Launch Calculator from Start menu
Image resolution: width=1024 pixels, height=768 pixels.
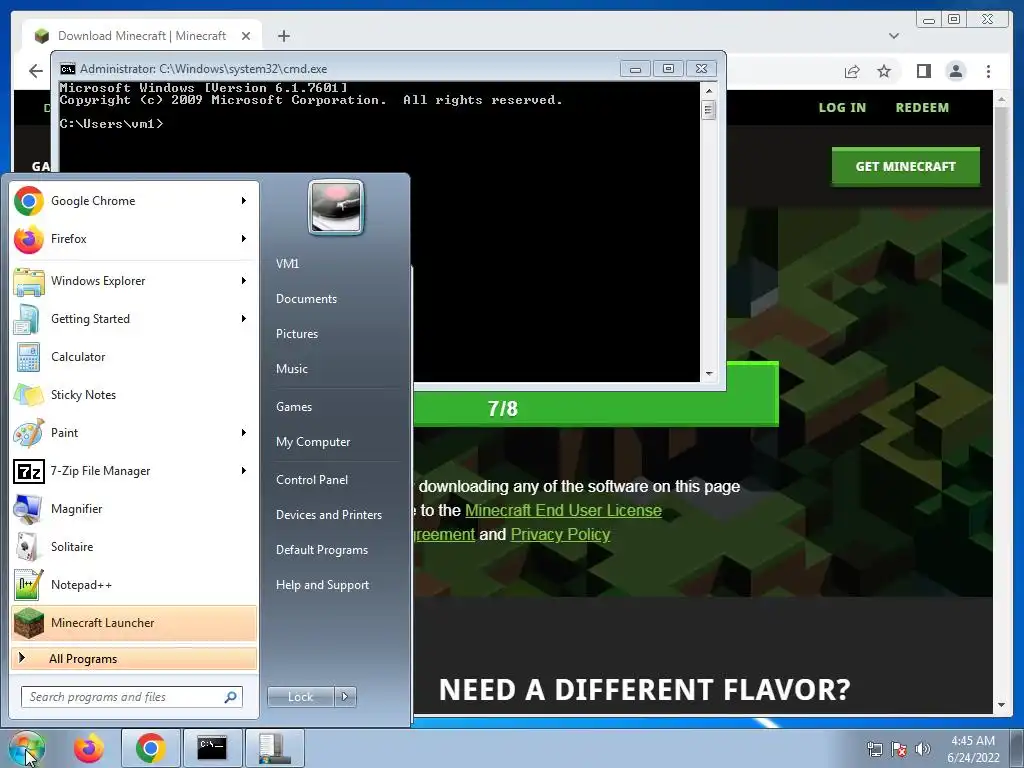click(134, 357)
